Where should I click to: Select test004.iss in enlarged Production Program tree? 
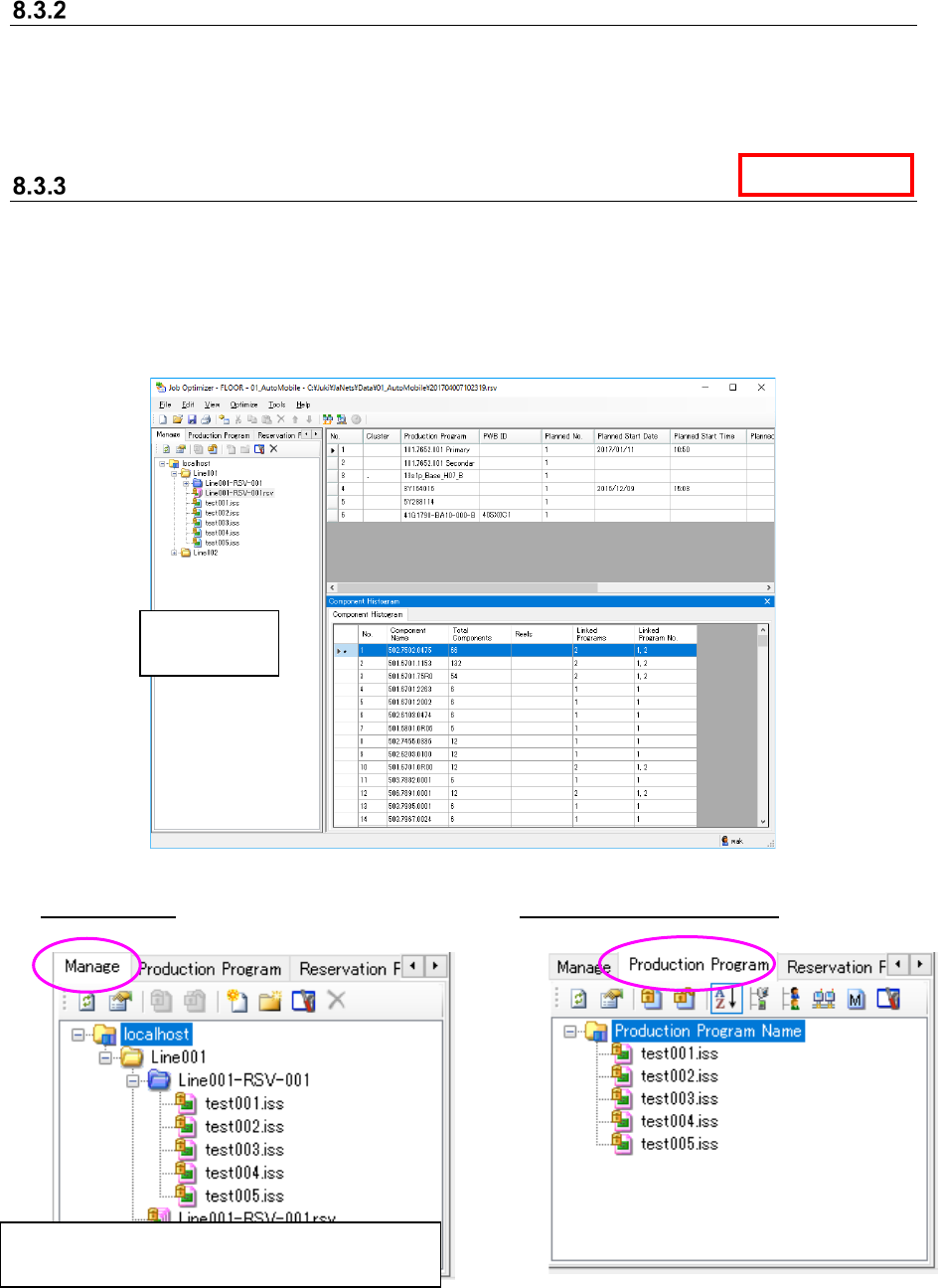(679, 1121)
